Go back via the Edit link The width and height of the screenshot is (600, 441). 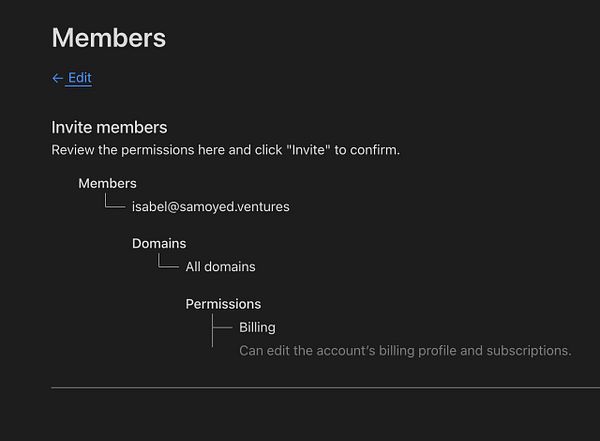[x=80, y=78]
